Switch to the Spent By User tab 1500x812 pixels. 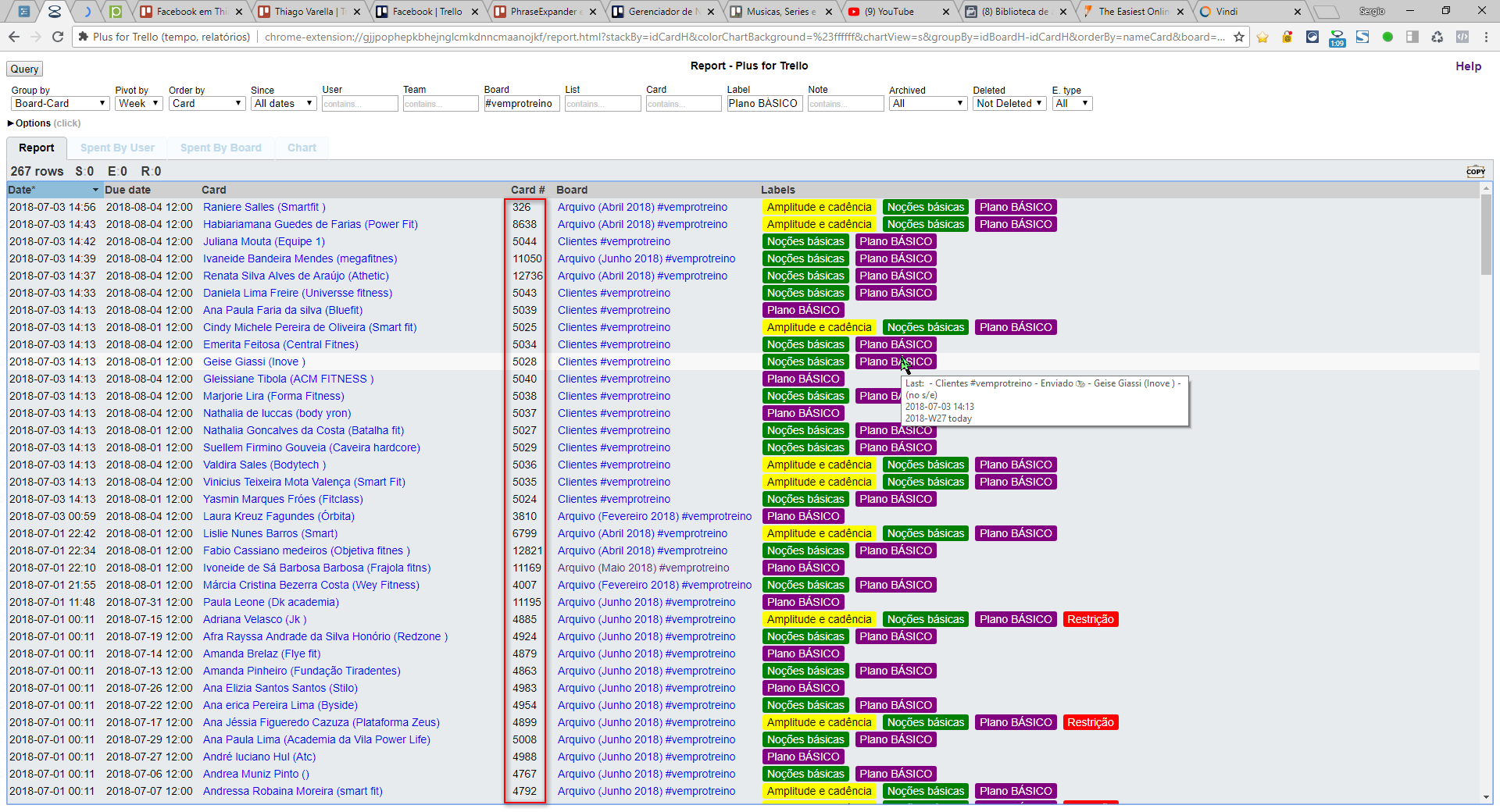pyautogui.click(x=117, y=148)
